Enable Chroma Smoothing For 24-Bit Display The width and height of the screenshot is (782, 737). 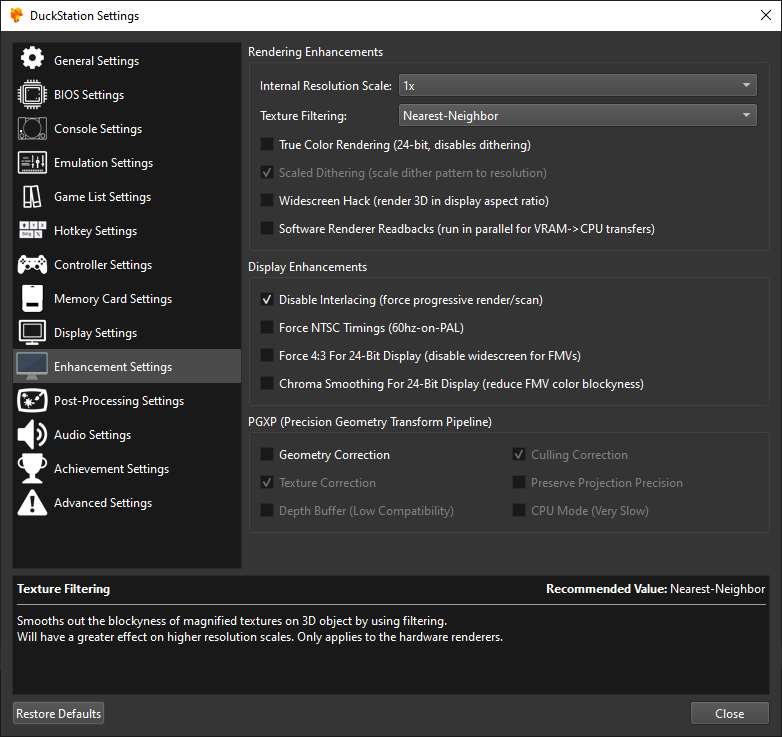point(267,383)
